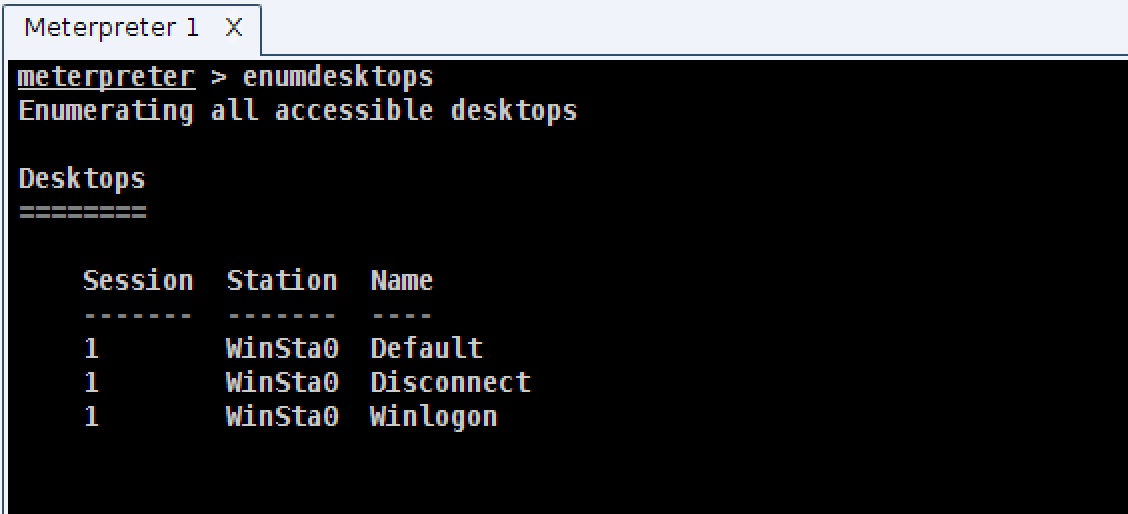Click the Desktops section heading
This screenshot has height=514, width=1128.
(x=82, y=179)
